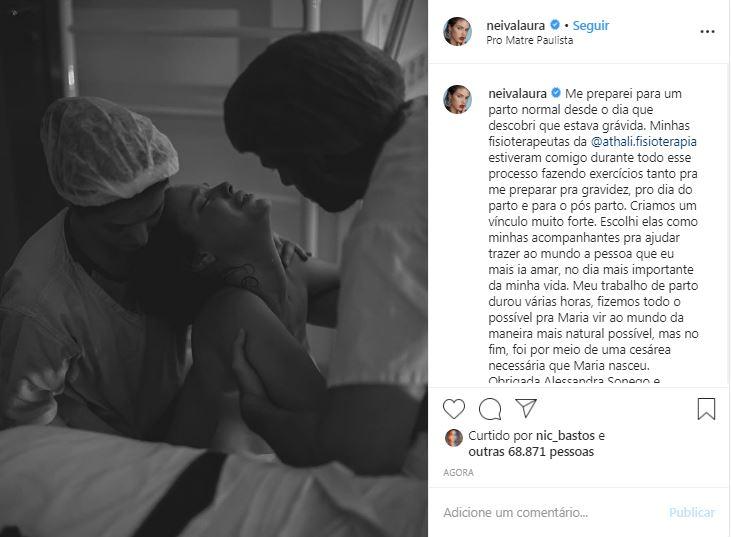Open comments via speech bubble icon
Image resolution: width=731 pixels, height=537 pixels.
[x=490, y=409]
